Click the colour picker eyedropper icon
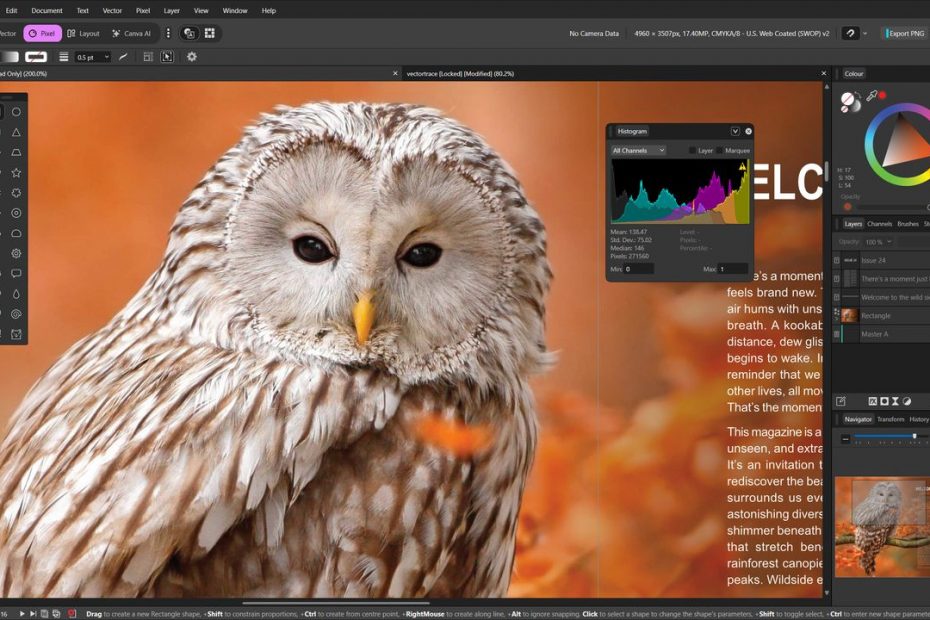930x620 pixels. pos(871,96)
